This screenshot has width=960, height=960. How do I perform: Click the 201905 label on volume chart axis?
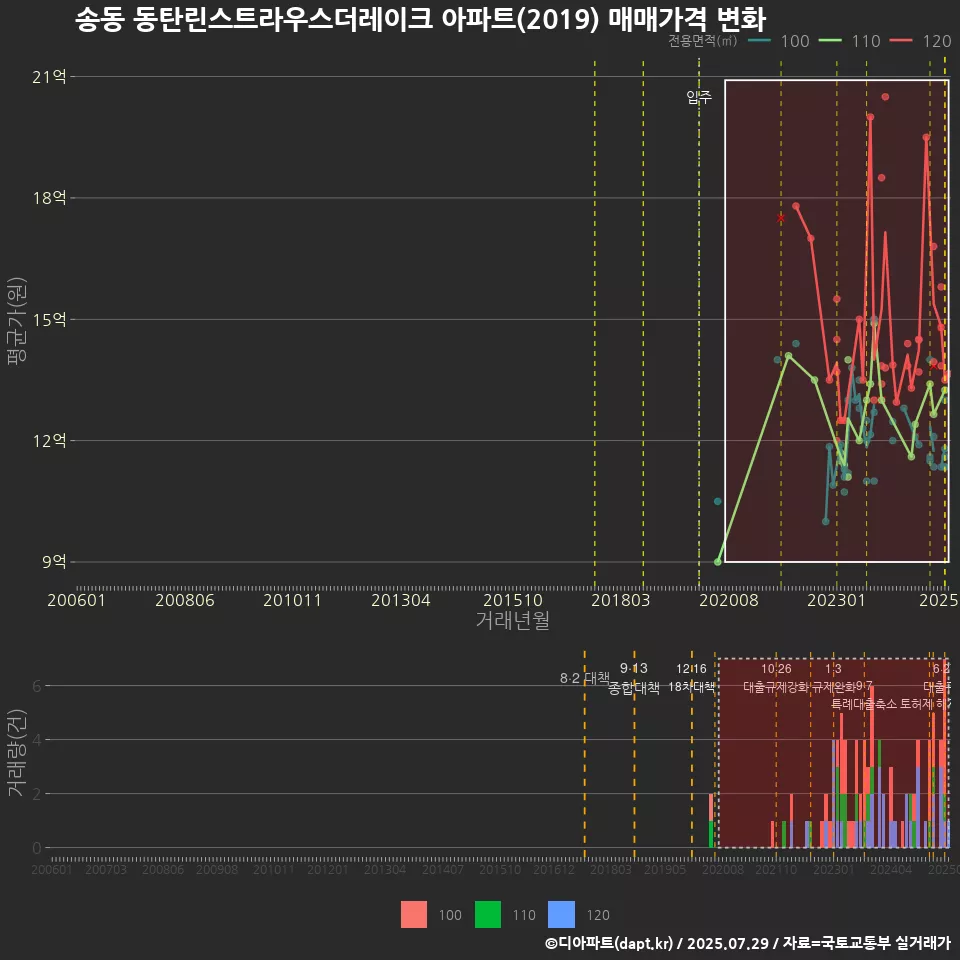(665, 869)
